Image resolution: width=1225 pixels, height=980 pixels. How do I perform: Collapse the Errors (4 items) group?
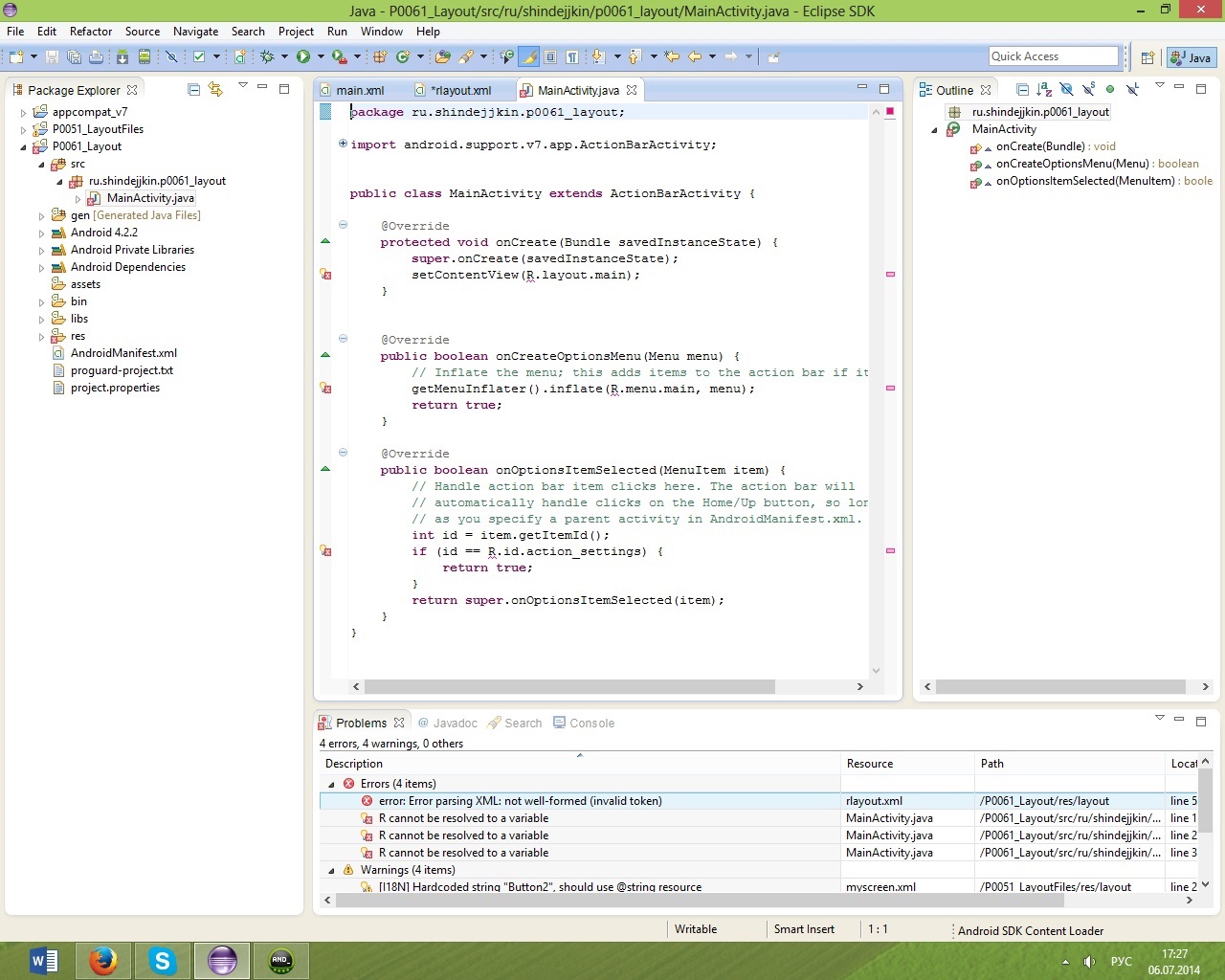pyautogui.click(x=332, y=784)
